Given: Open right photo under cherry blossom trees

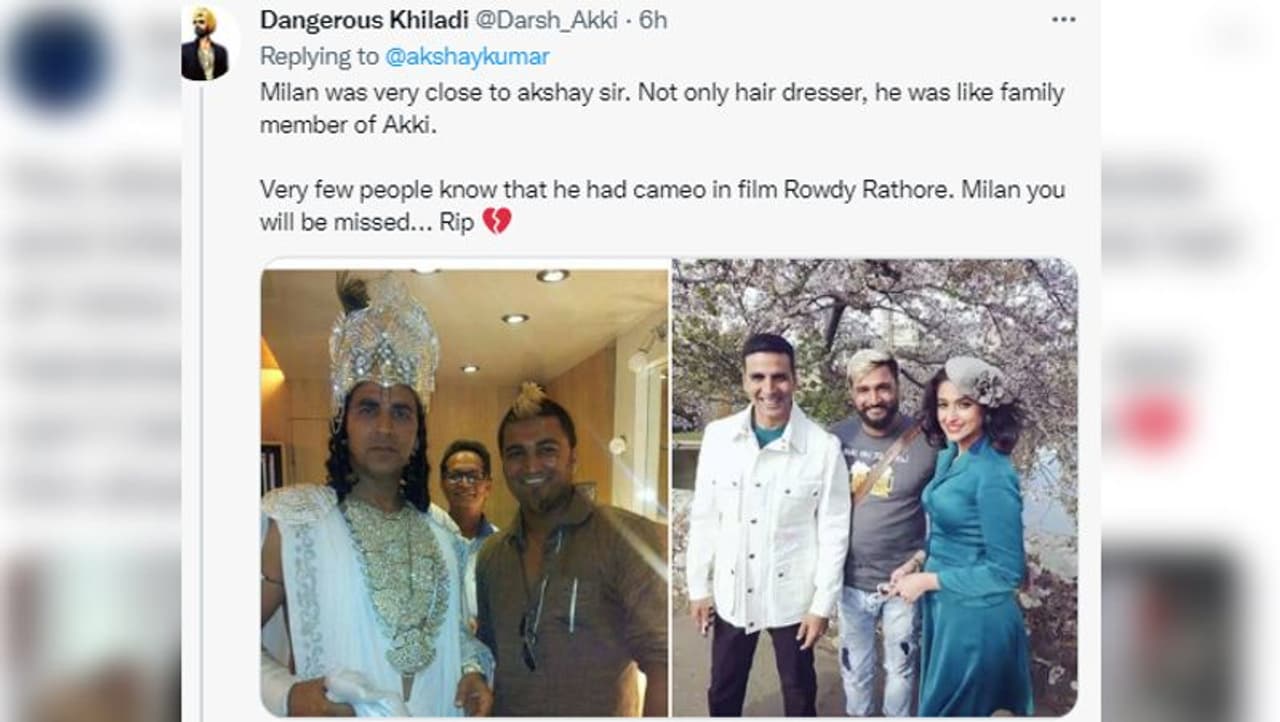Looking at the screenshot, I should point(875,487).
